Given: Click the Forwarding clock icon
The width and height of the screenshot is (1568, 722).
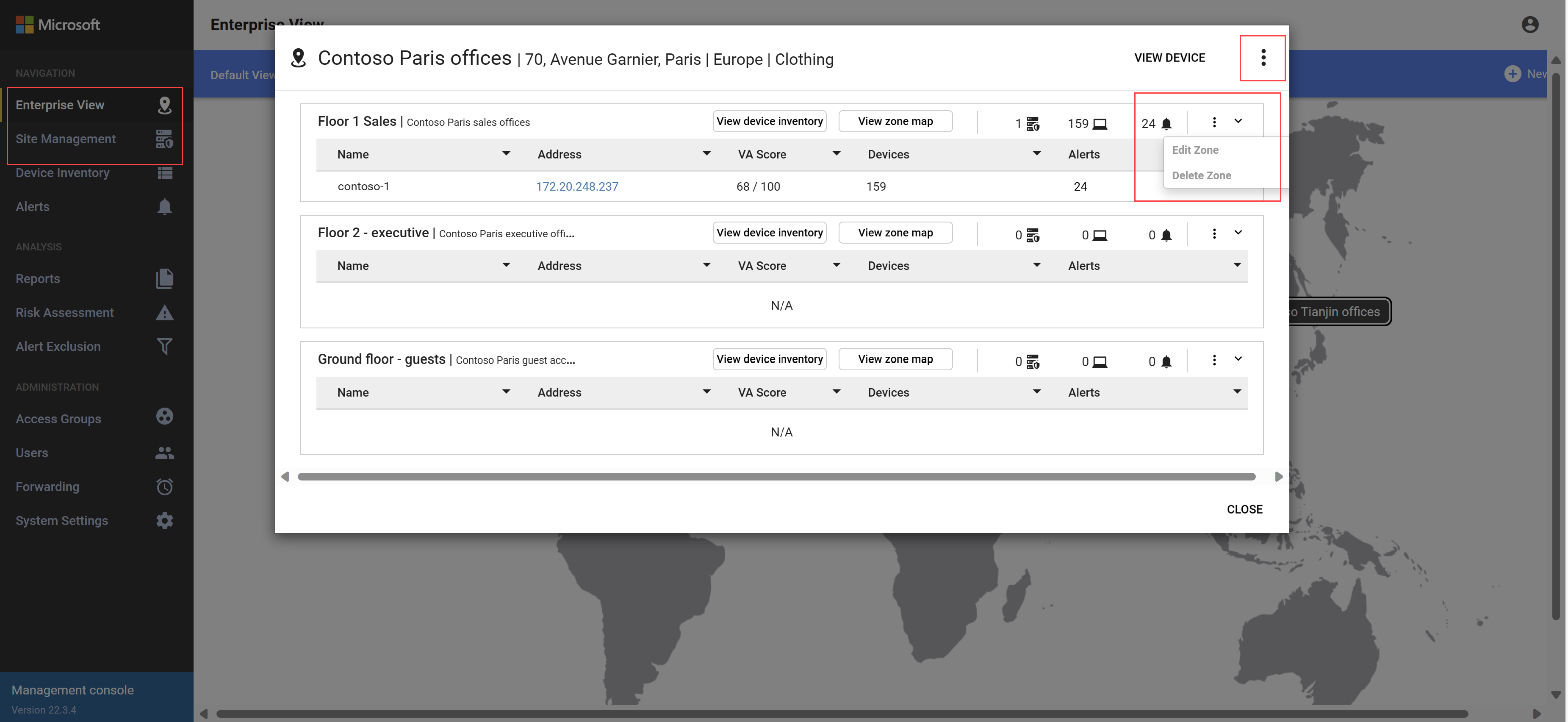Looking at the screenshot, I should (164, 487).
